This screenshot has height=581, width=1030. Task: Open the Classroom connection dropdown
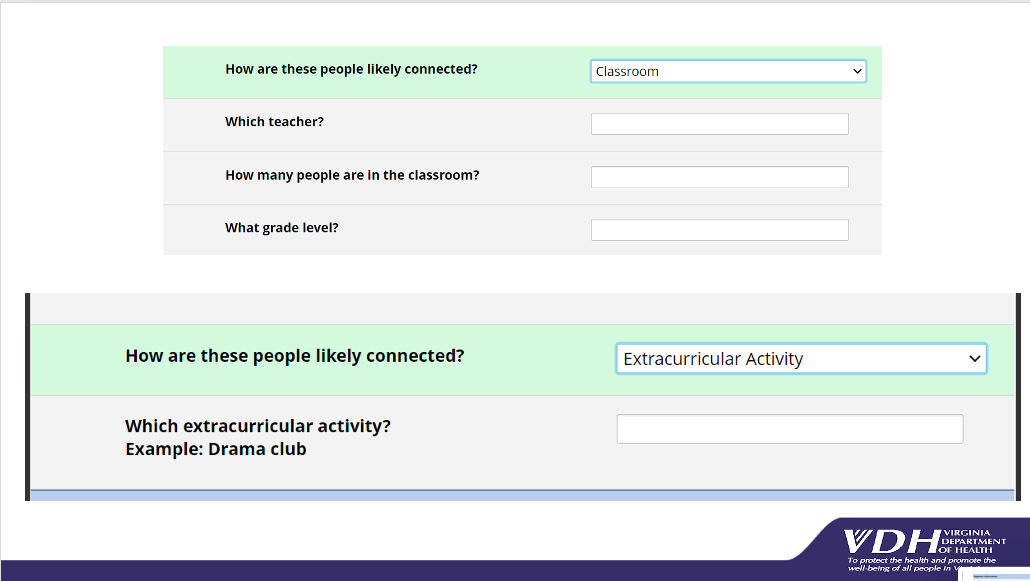coord(728,71)
